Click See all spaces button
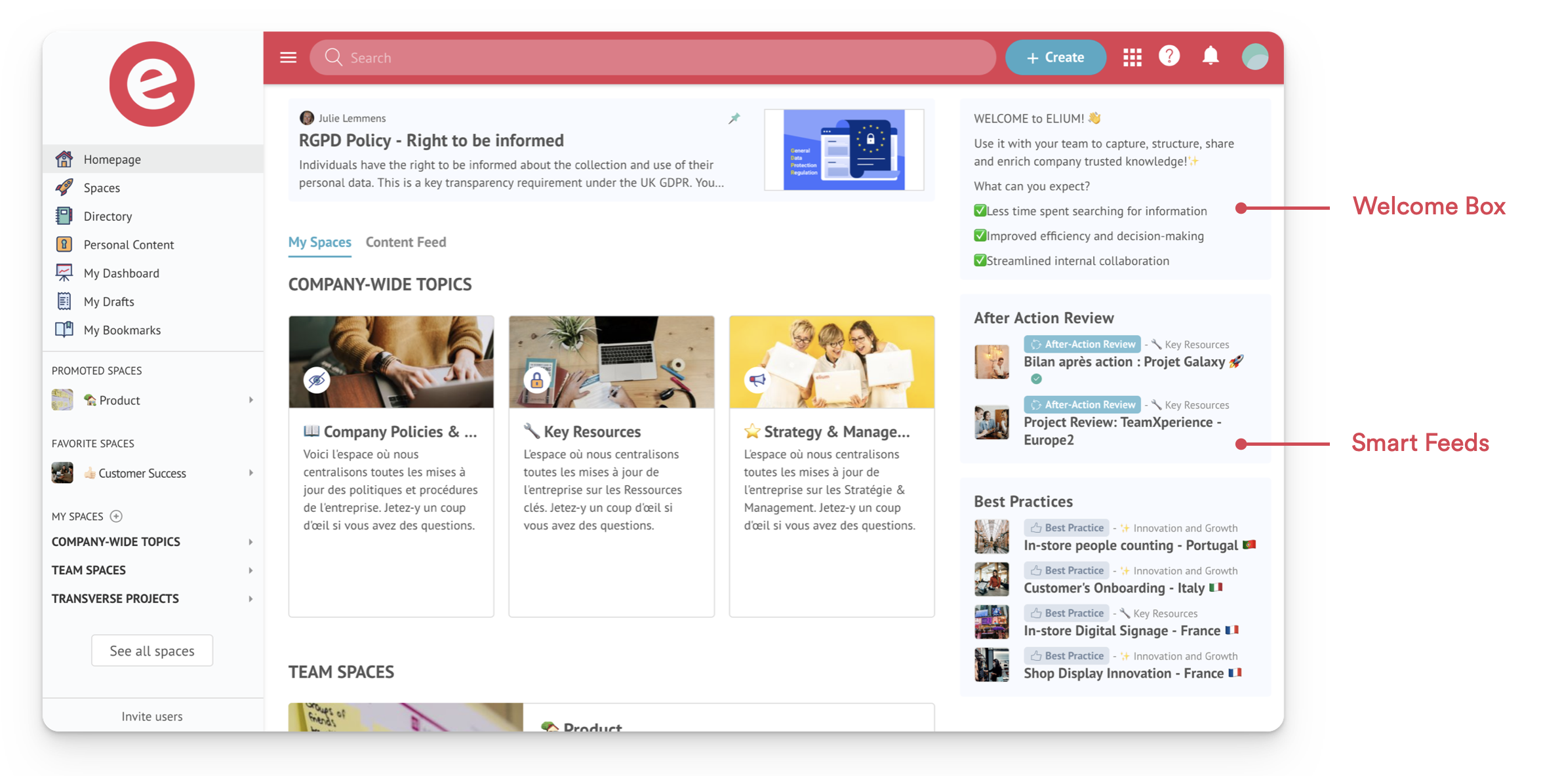 pyautogui.click(x=152, y=650)
